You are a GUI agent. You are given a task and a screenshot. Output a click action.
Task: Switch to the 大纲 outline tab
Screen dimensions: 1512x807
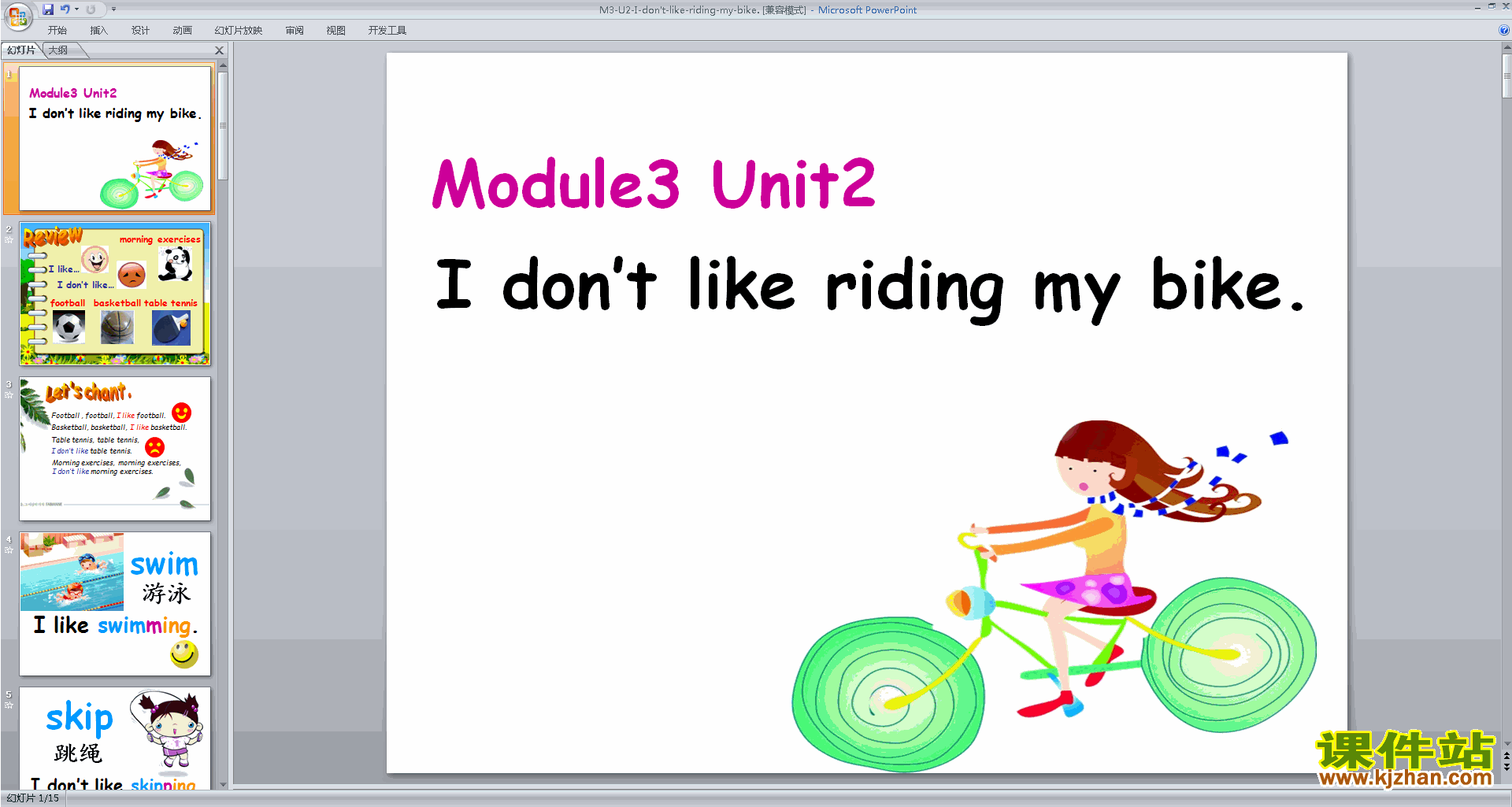(x=59, y=50)
